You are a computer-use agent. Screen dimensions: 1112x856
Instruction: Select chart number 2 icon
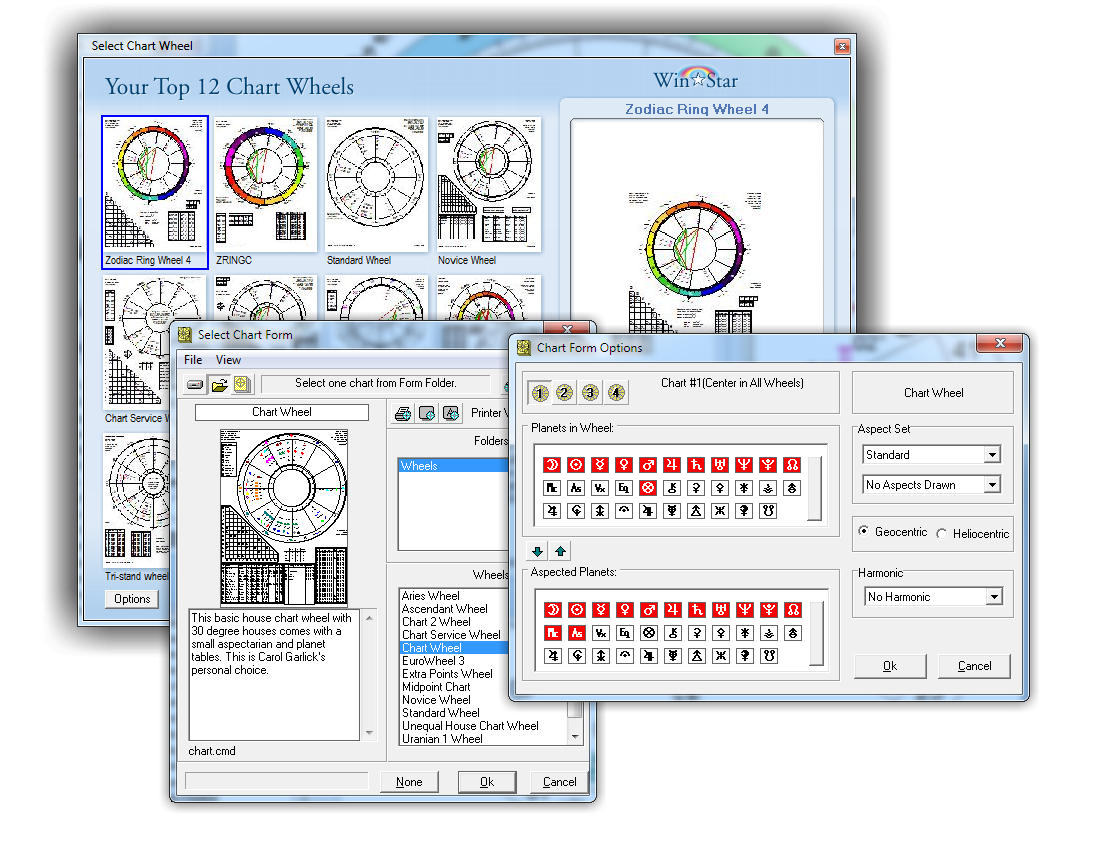pos(565,393)
